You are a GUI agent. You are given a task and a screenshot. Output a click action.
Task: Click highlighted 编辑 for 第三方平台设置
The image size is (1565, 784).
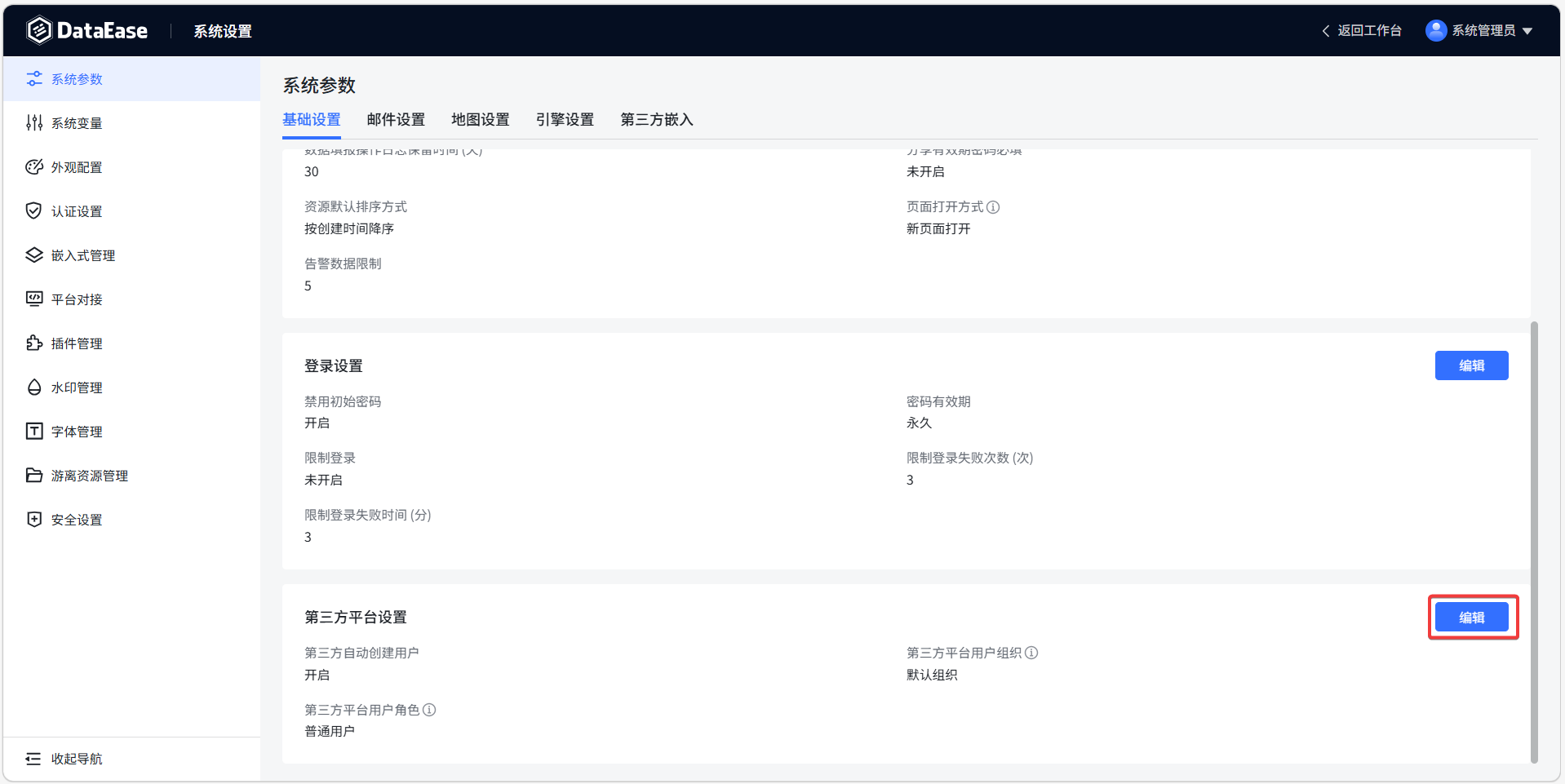(x=1471, y=617)
